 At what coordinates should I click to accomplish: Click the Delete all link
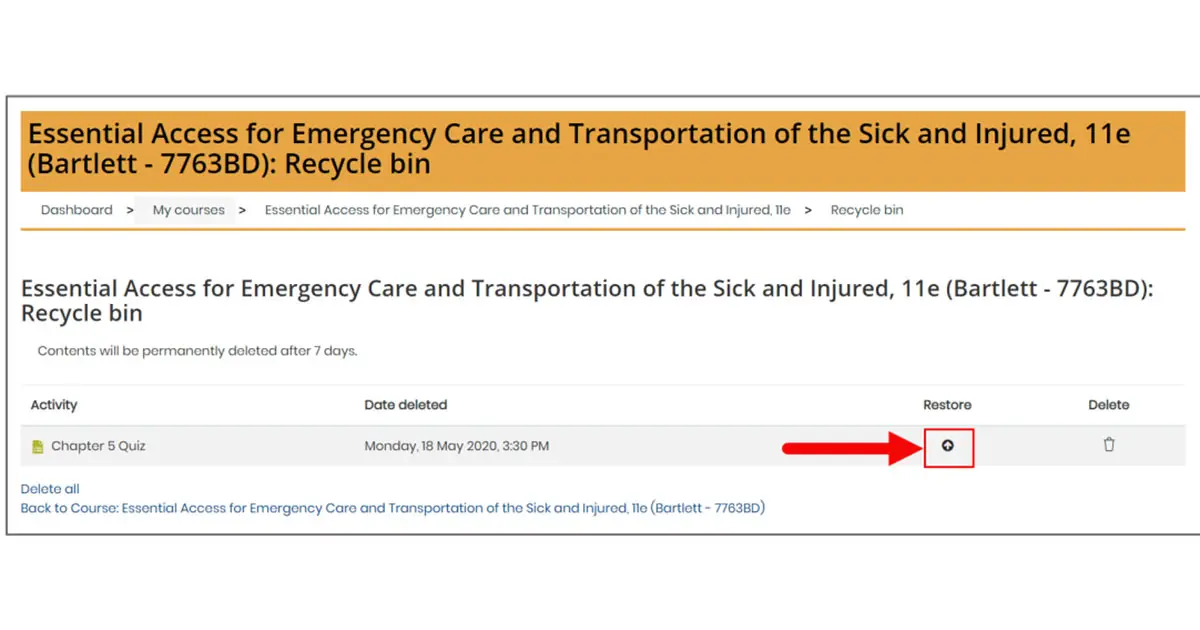[x=50, y=489]
